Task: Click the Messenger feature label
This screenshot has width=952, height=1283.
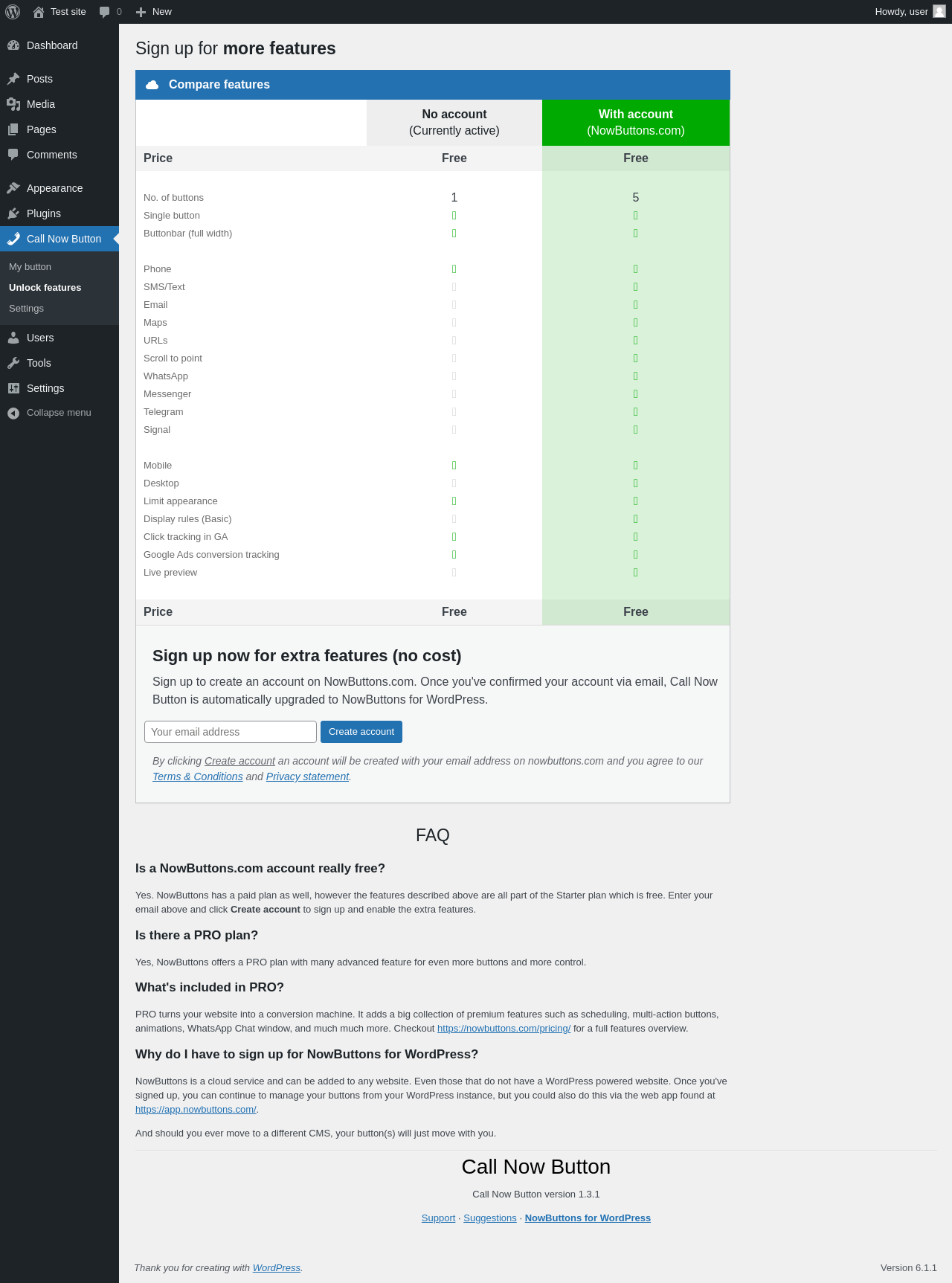Action: (x=167, y=394)
